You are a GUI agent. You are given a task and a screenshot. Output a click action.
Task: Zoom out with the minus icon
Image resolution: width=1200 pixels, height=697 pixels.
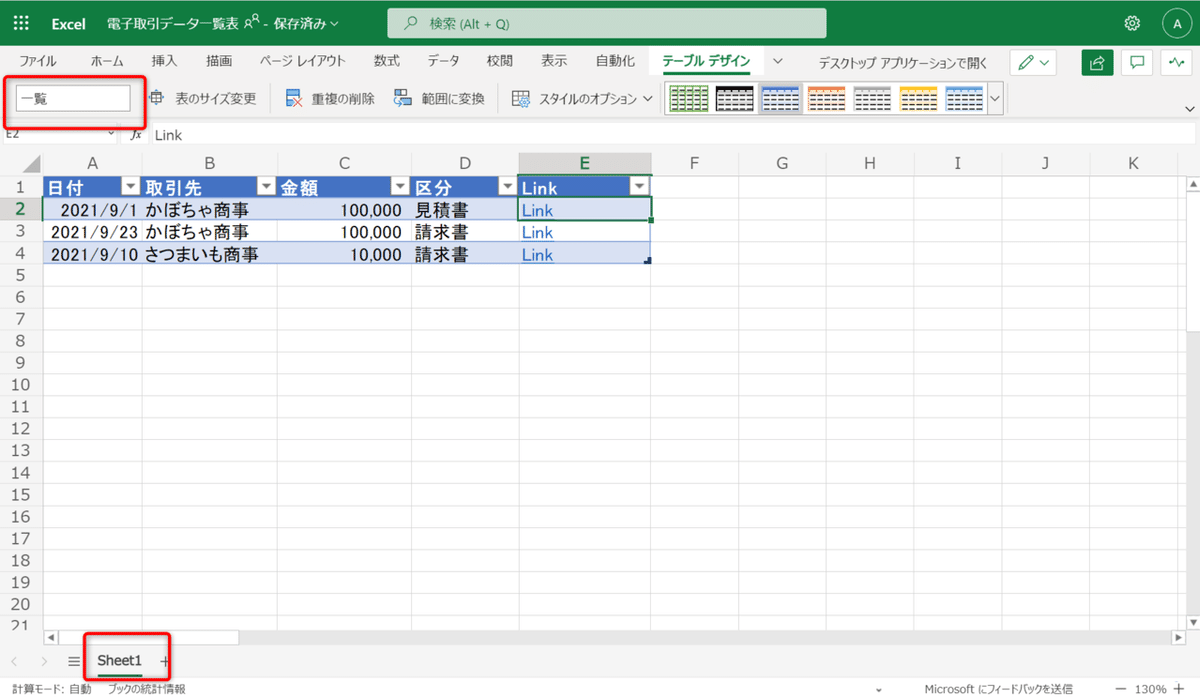(x=1119, y=689)
